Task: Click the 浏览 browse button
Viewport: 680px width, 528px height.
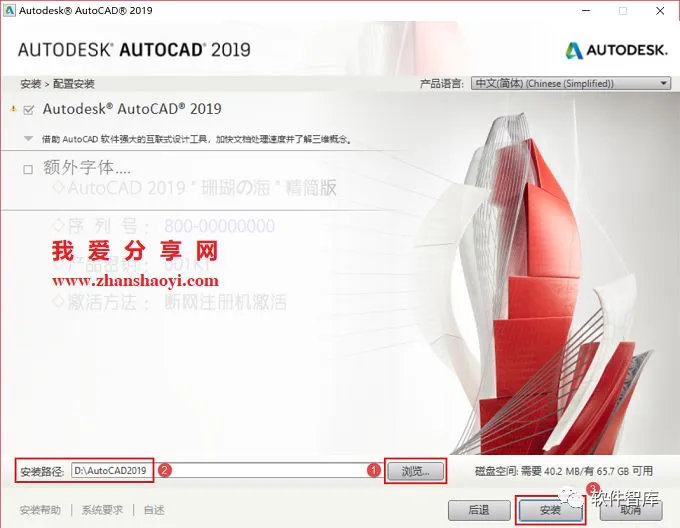Action: click(415, 471)
